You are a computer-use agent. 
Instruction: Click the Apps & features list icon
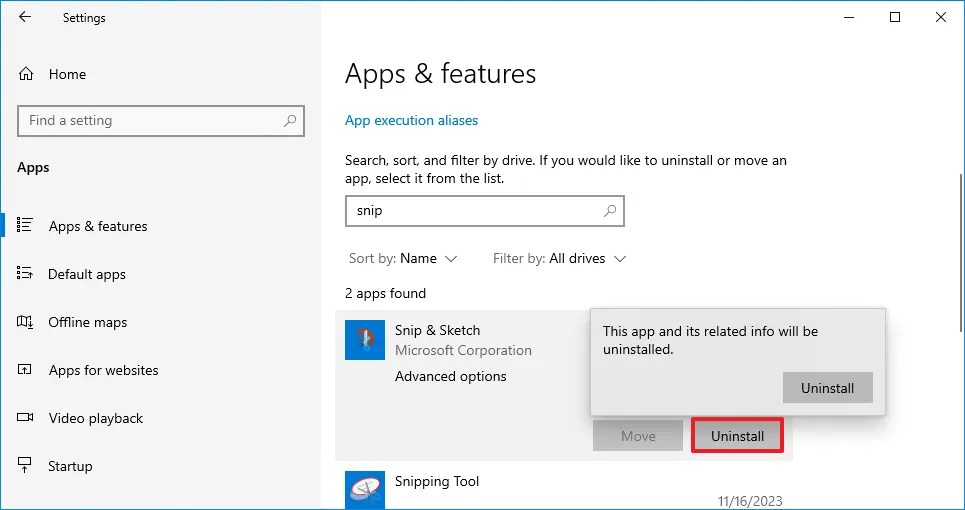pyautogui.click(x=25, y=225)
